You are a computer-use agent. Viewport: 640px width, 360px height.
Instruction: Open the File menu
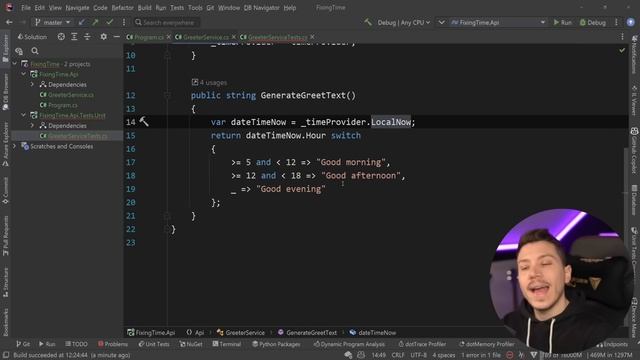(x=26, y=8)
